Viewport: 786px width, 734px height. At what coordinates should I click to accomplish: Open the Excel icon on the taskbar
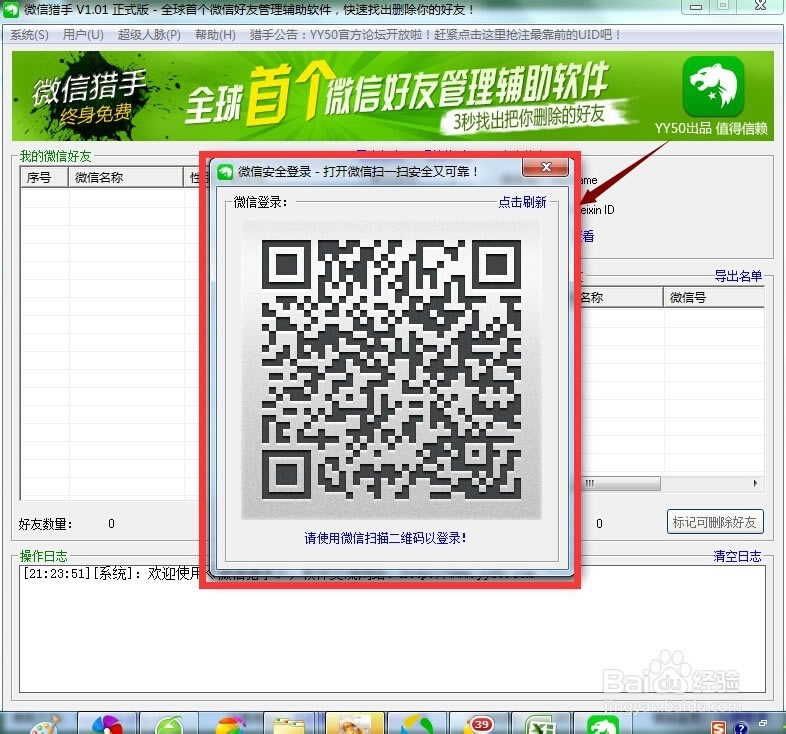[540, 725]
